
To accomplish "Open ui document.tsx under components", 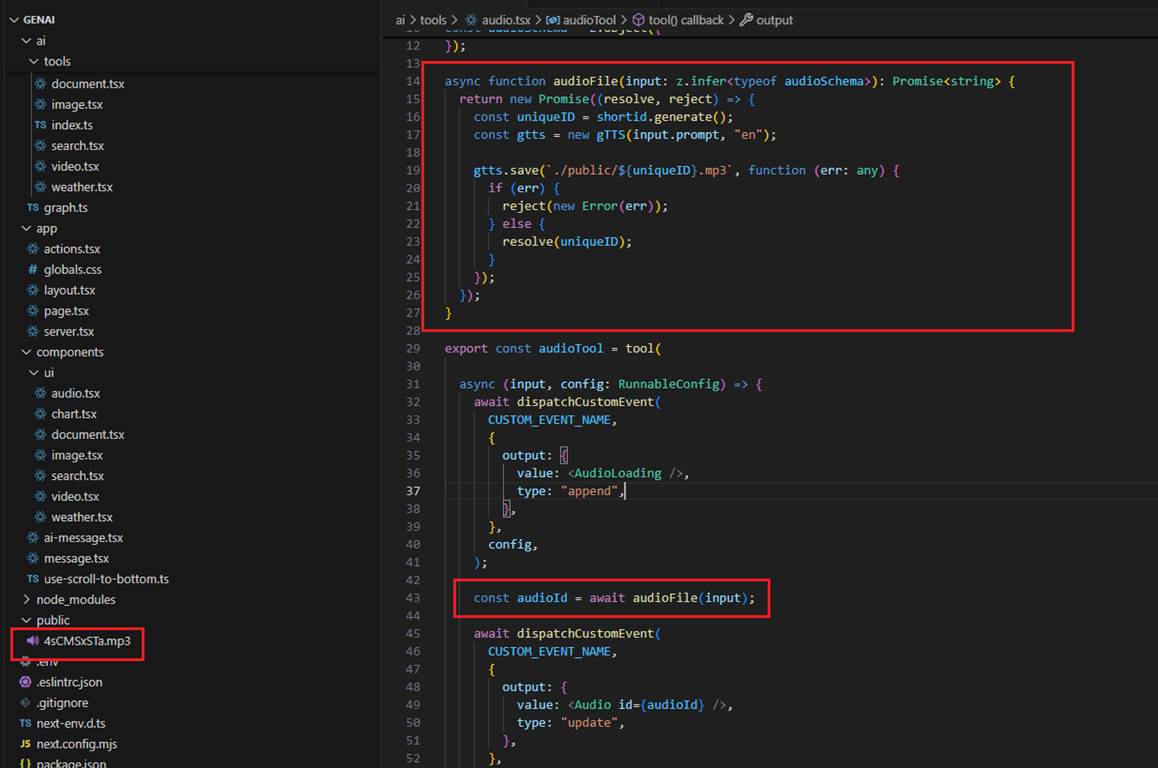I will point(88,434).
